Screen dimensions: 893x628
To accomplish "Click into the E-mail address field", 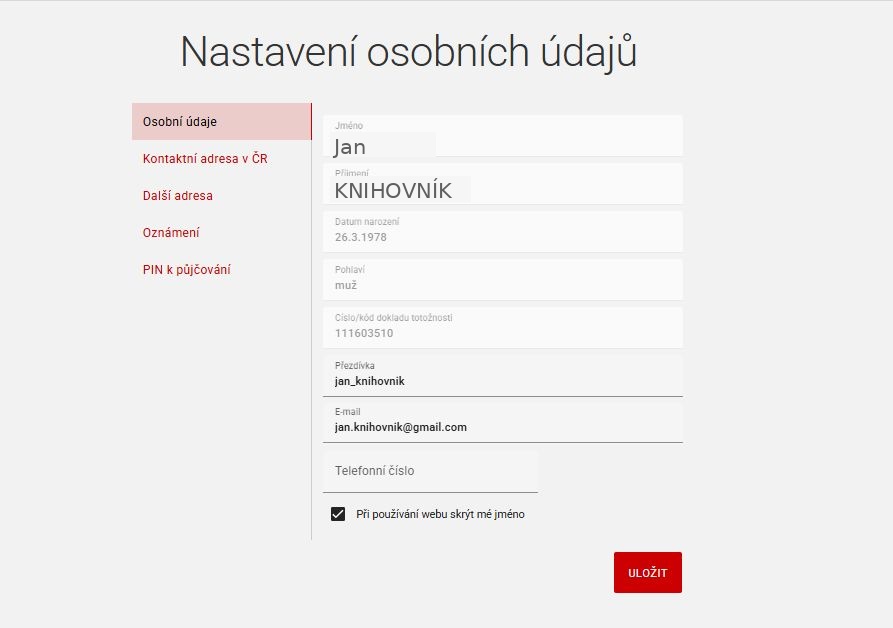I will click(502, 427).
